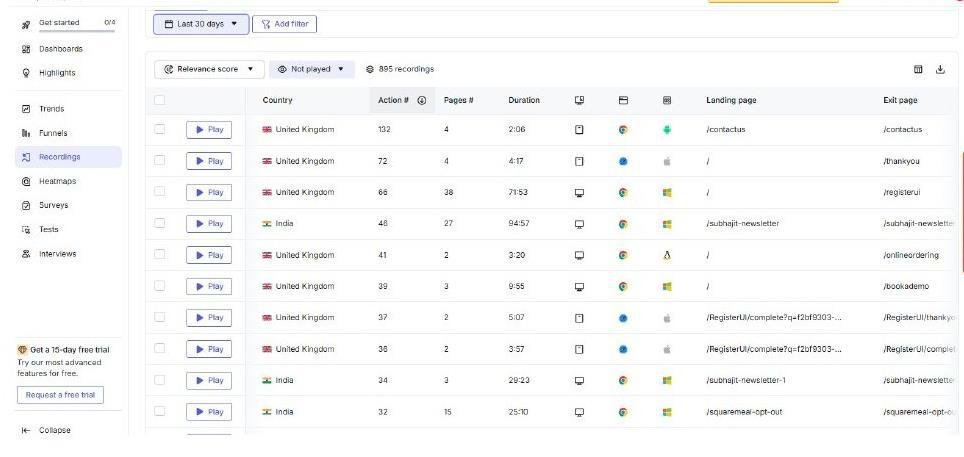Click the Add filter button

point(285,24)
